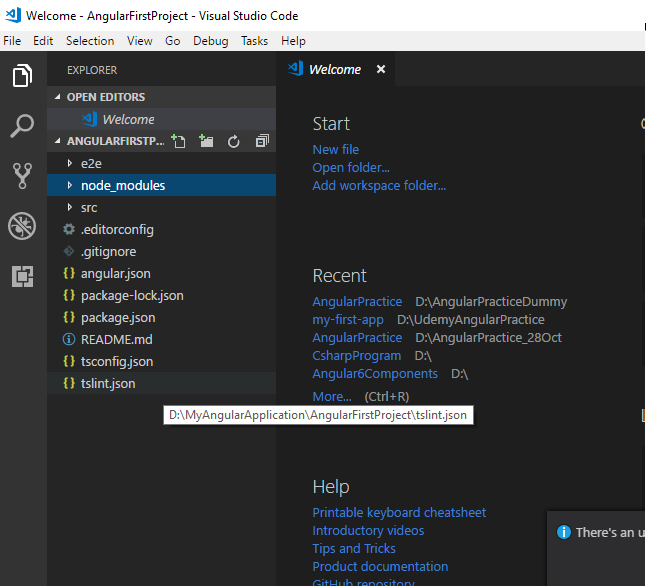
Task: Open recent AngularPractice in AngularPracticeDummy
Action: pyautogui.click(x=357, y=302)
